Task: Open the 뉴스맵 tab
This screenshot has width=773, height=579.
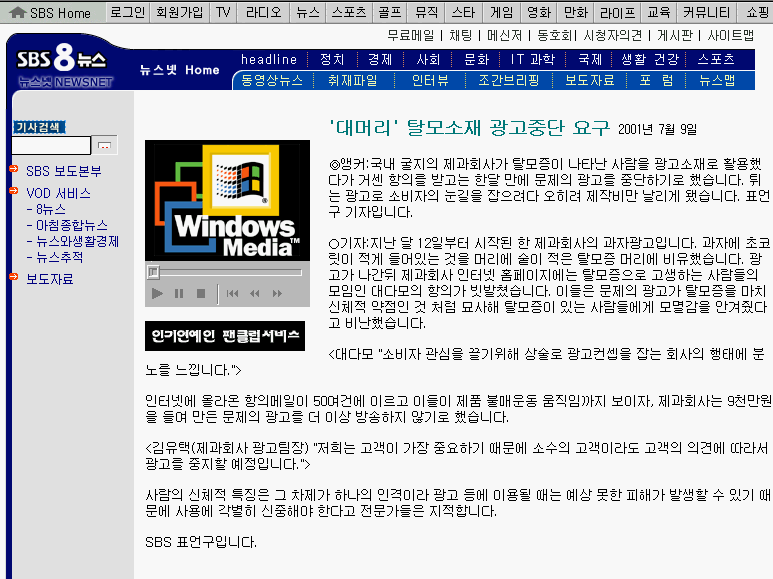Action: pos(717,80)
